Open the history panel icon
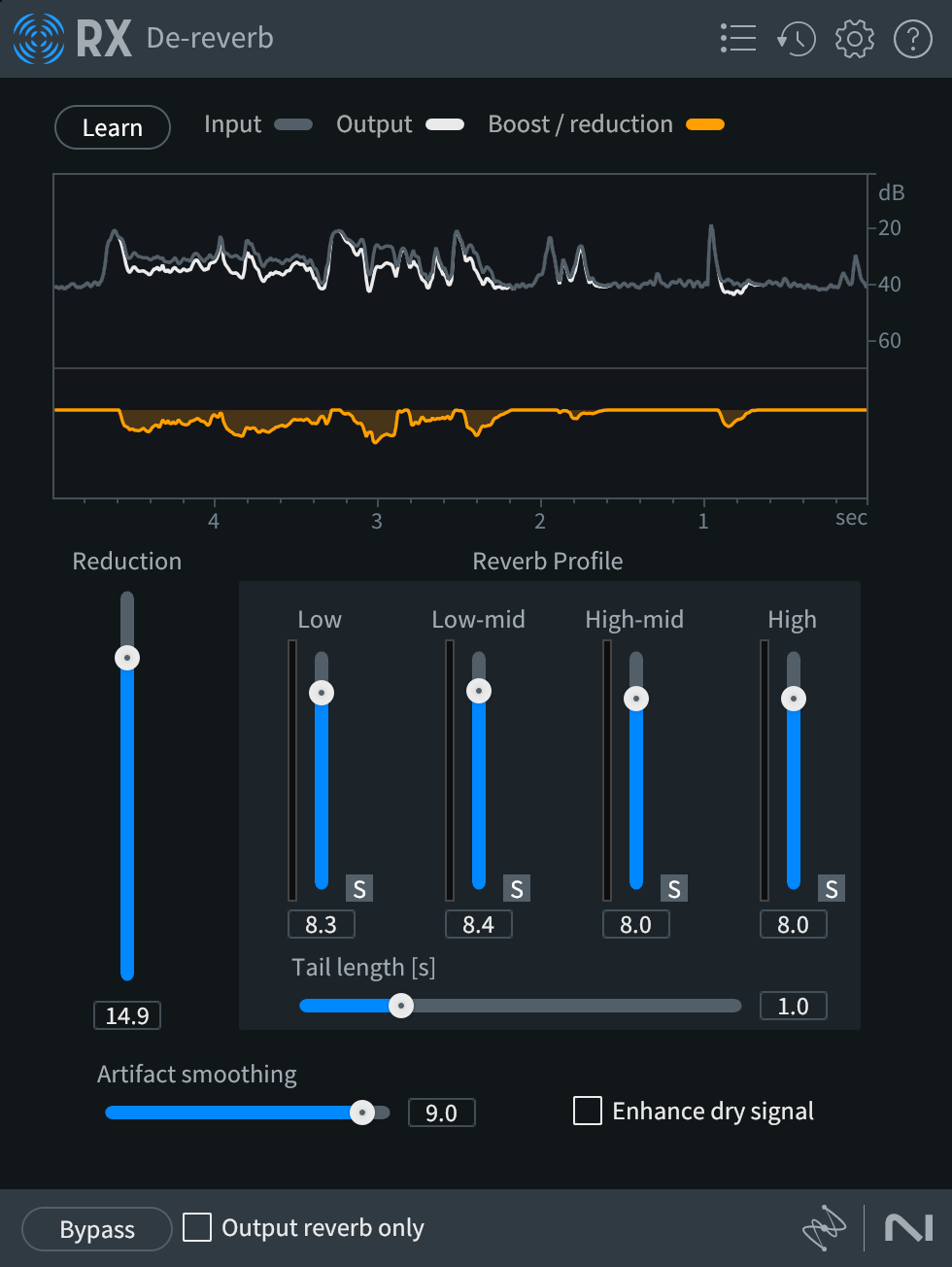Image resolution: width=952 pixels, height=1267 pixels. (797, 39)
